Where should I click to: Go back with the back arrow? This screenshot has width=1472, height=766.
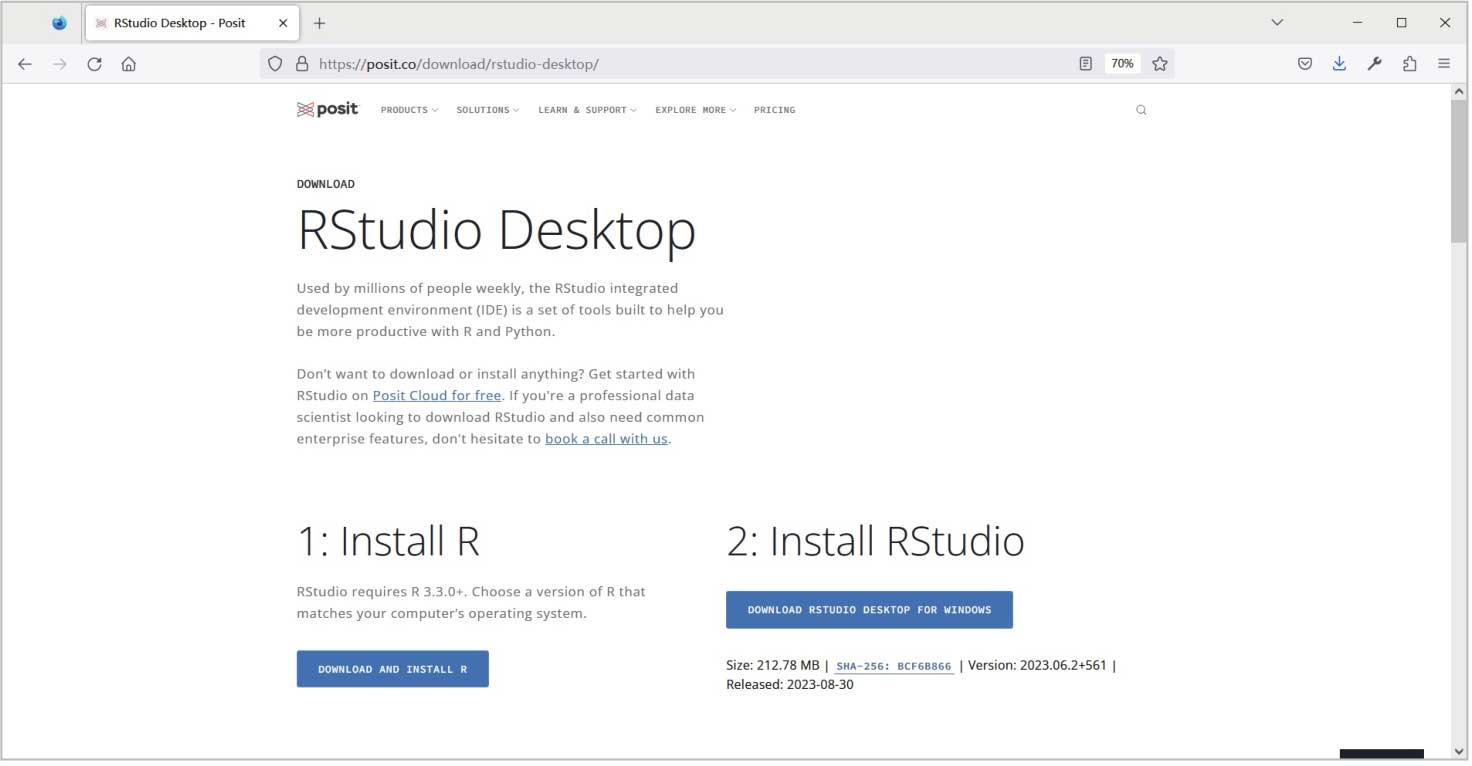pos(25,64)
